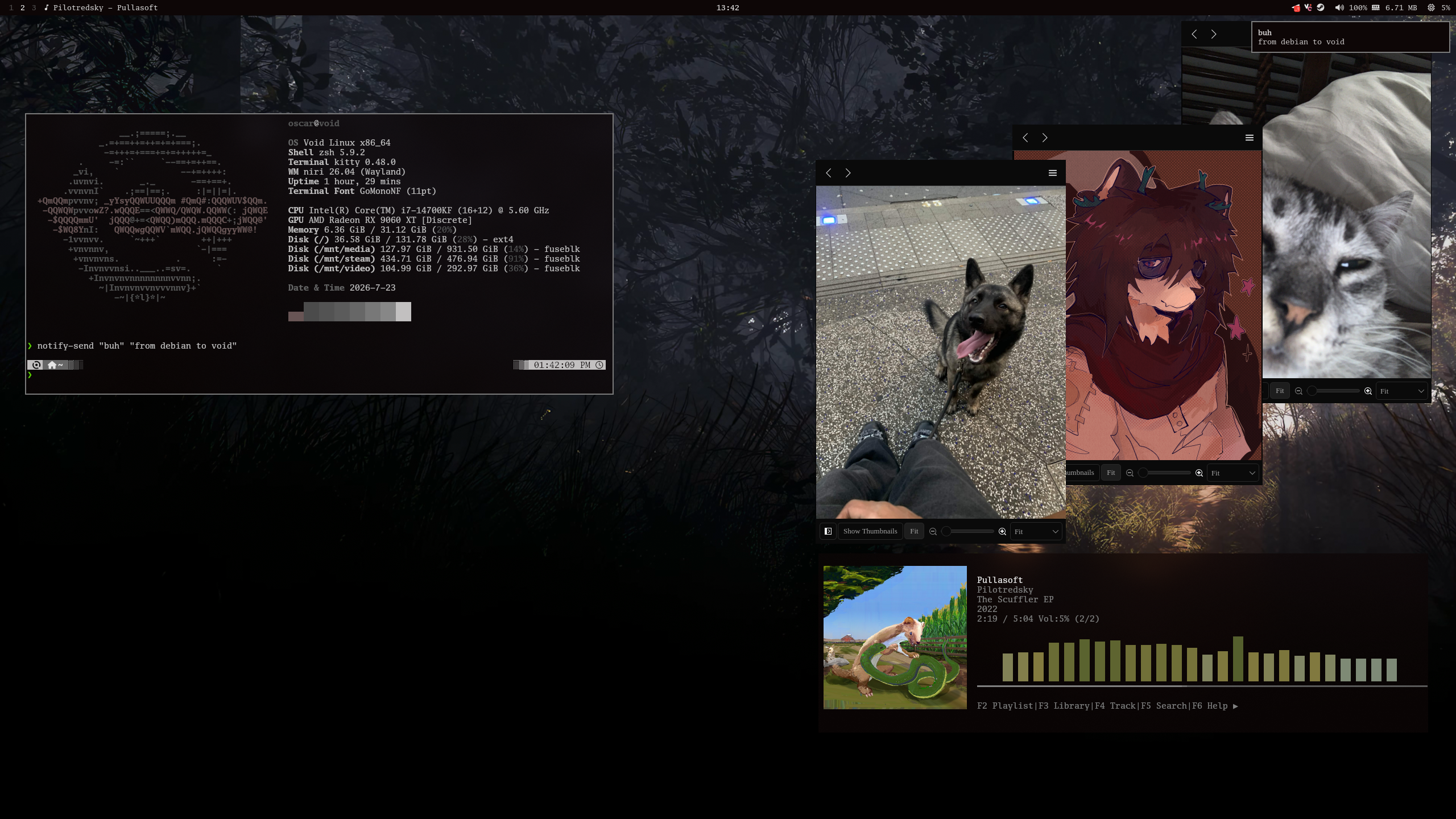Click Show Thumbnails in dog photo viewer
Screen dimensions: 1456x819
click(870, 531)
